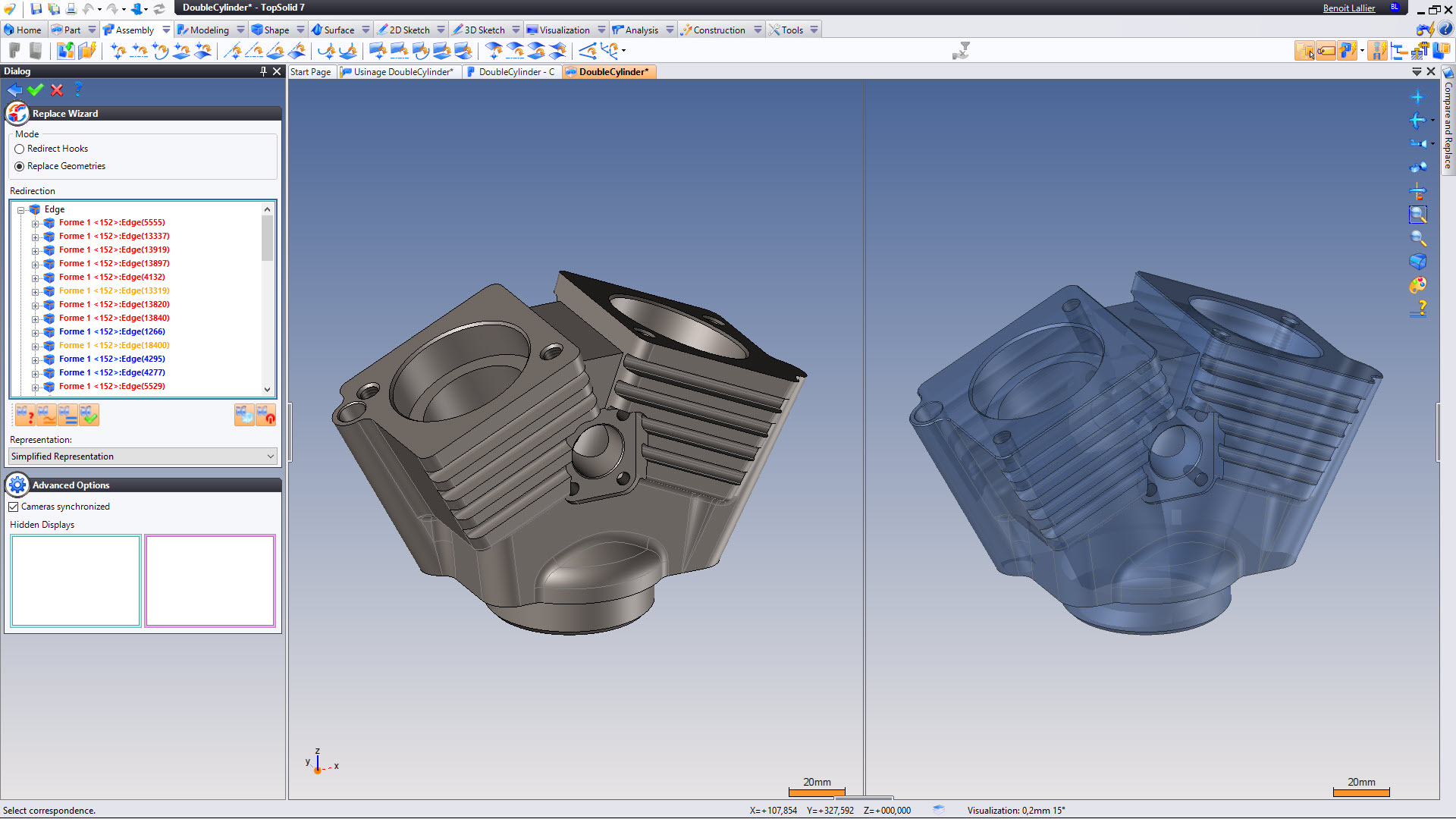Select the Replace Geometries radio button
The width and height of the screenshot is (1456, 819).
click(20, 167)
